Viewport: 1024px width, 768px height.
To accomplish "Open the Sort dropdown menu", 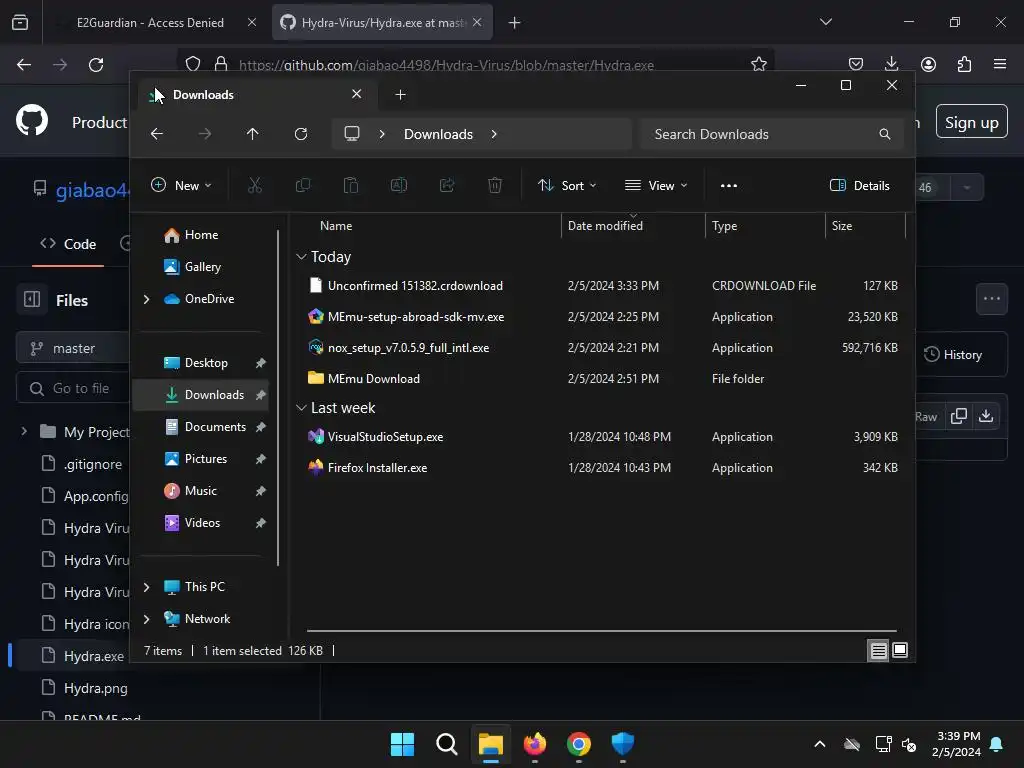I will point(567,185).
